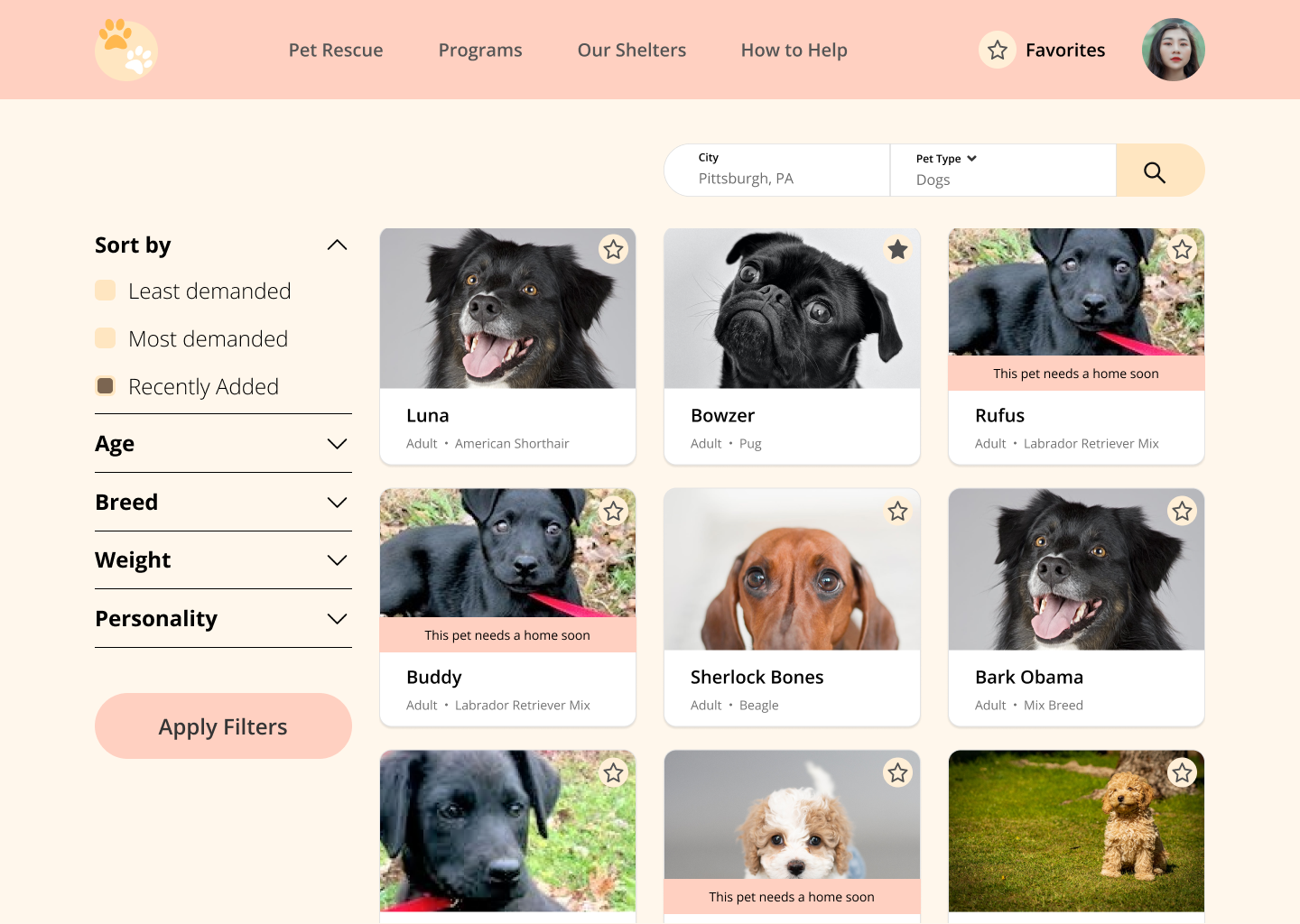The height and width of the screenshot is (924, 1300).
Task: Favorite Bark Obama with star icon
Action: (x=1182, y=512)
